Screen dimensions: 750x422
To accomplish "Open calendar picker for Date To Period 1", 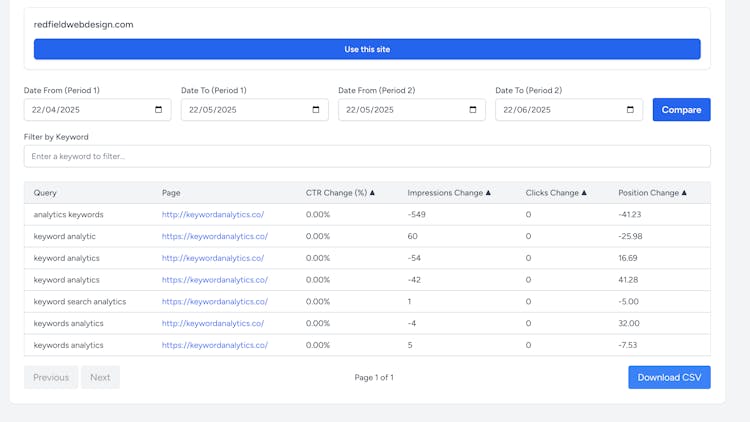I will point(316,110).
